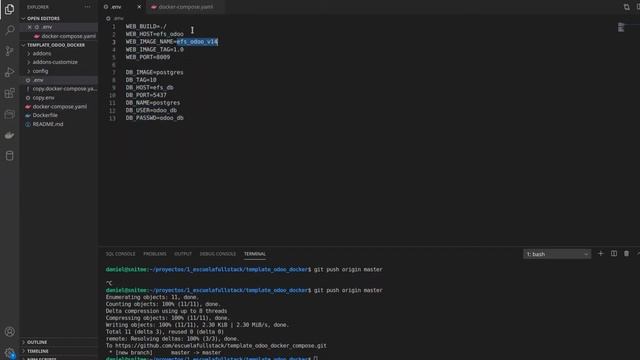
Task: Click line WEB_HOST=efs_odoo in editor
Action: [x=154, y=34]
